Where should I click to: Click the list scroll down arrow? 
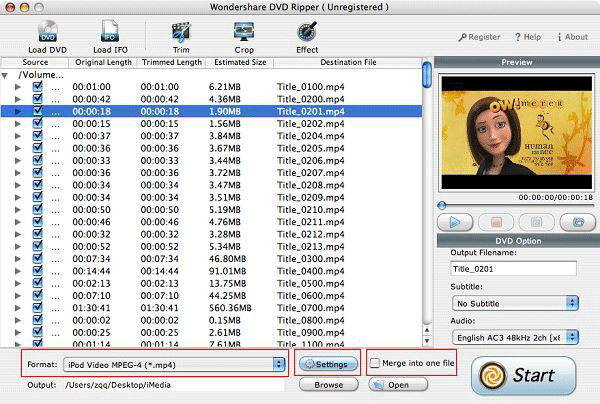[427, 340]
